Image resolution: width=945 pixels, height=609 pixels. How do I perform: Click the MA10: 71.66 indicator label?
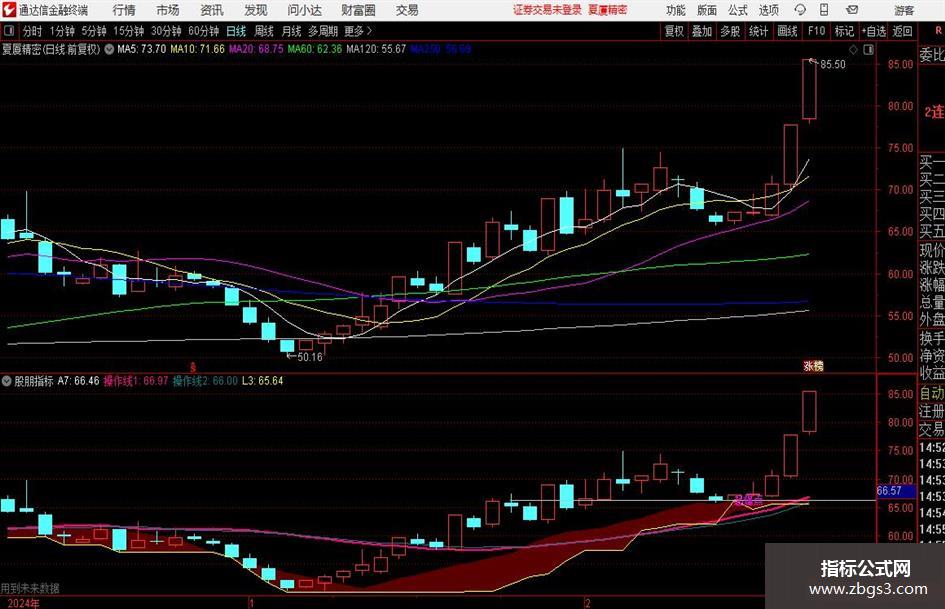[197, 49]
